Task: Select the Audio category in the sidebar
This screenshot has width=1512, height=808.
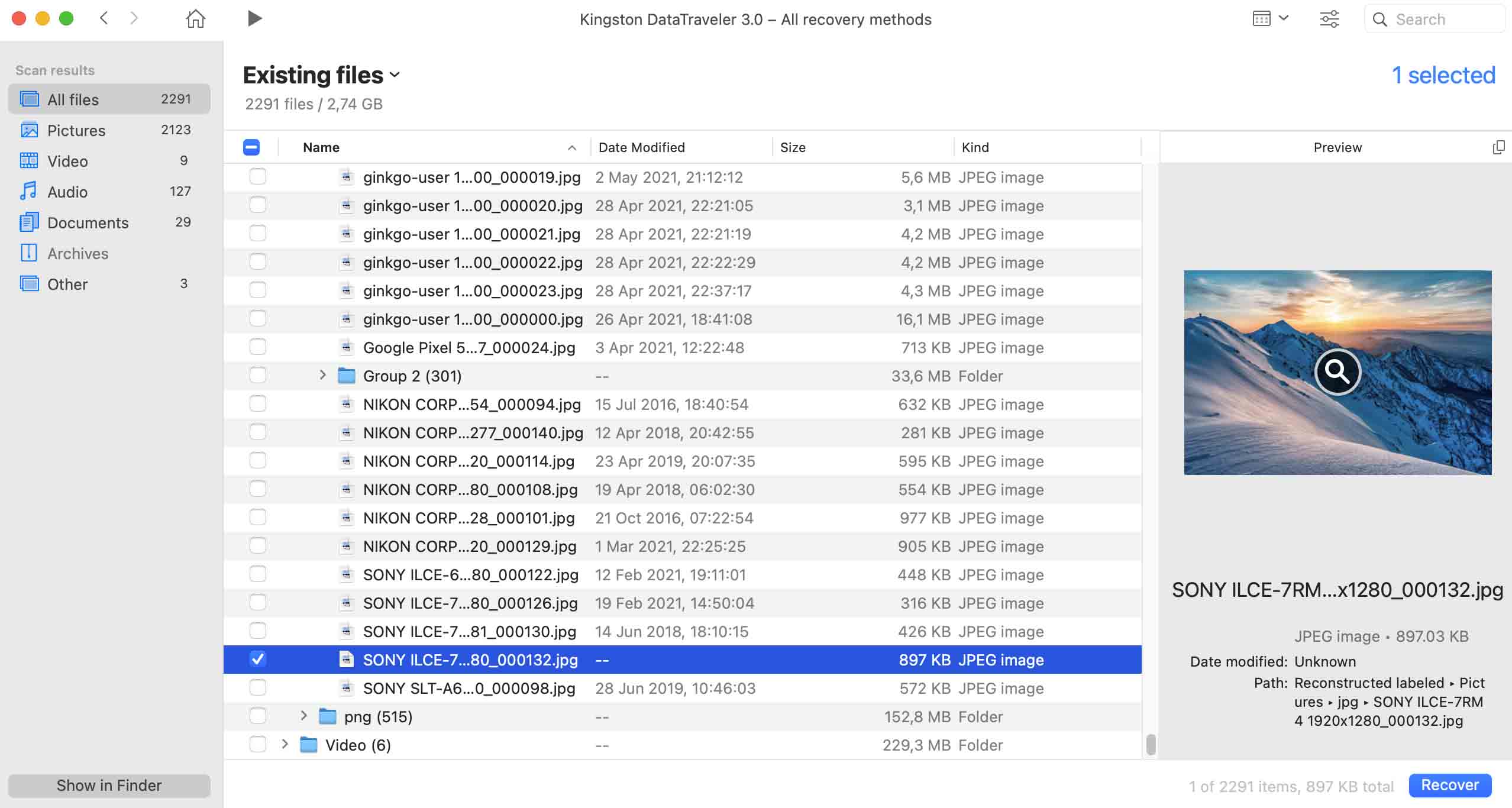Action: 67,192
